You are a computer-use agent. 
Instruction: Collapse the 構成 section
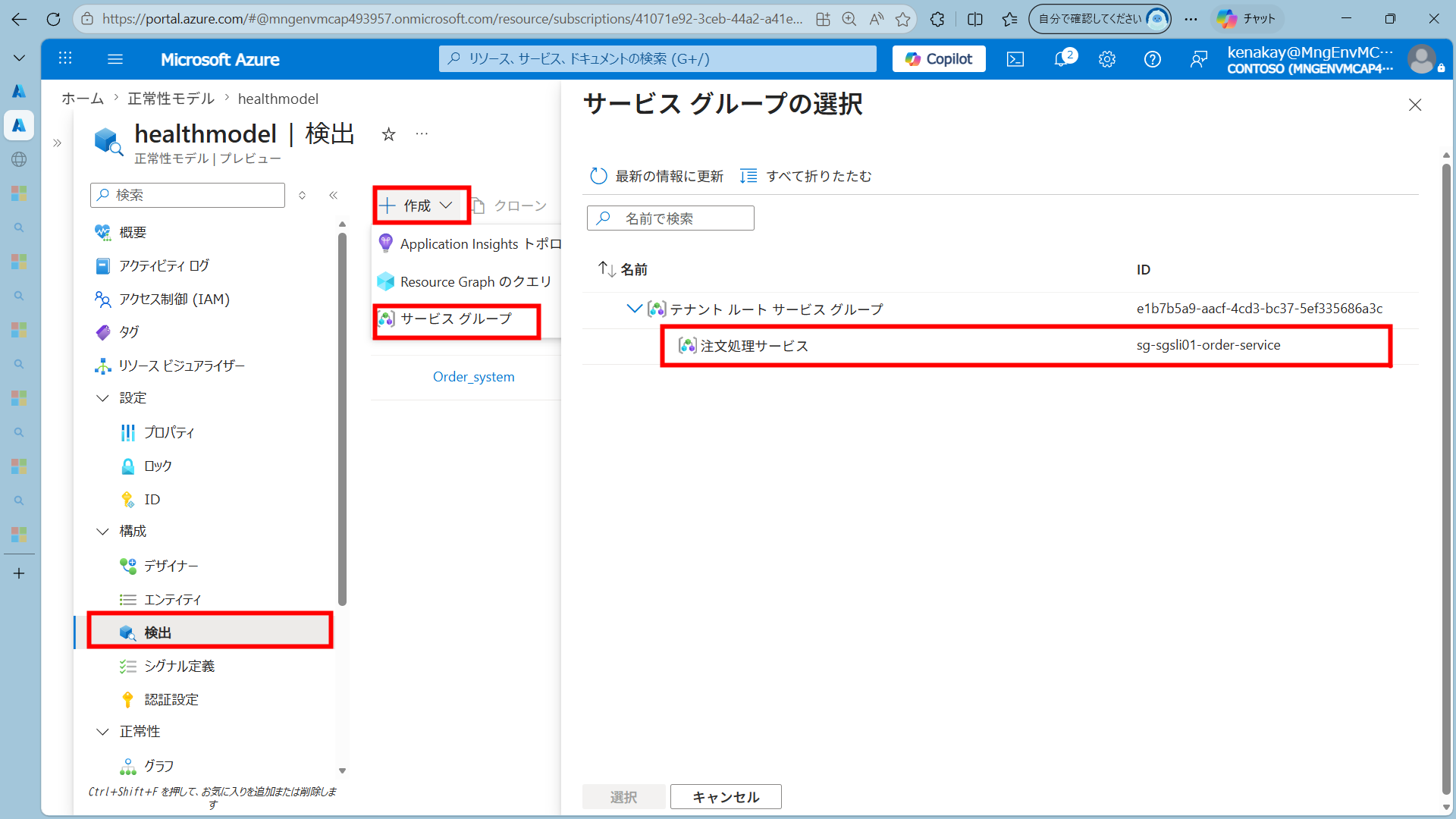pos(102,532)
